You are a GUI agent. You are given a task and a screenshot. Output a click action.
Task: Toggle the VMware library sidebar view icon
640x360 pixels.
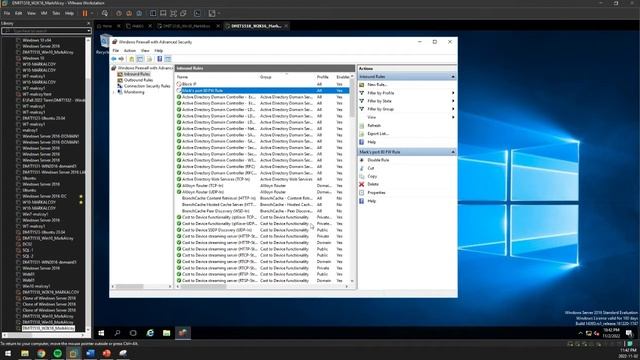[153, 13]
